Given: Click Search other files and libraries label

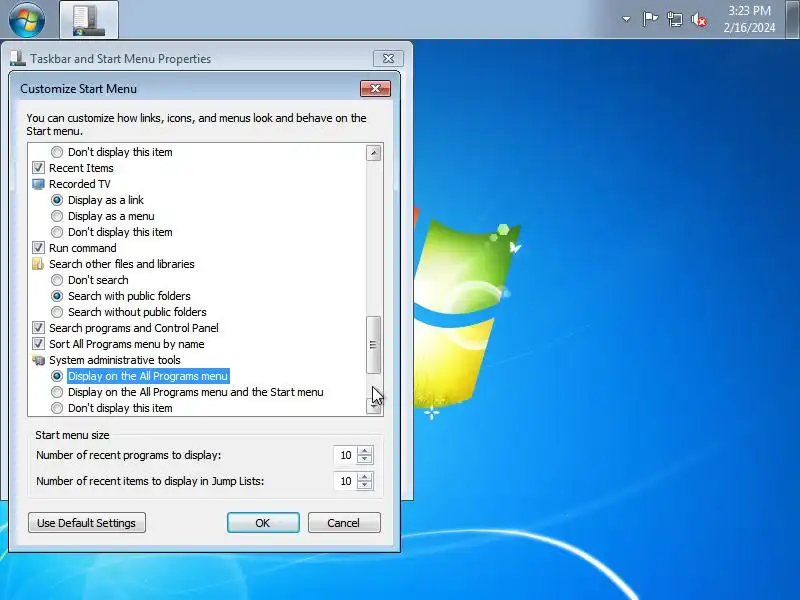Looking at the screenshot, I should click(x=122, y=264).
